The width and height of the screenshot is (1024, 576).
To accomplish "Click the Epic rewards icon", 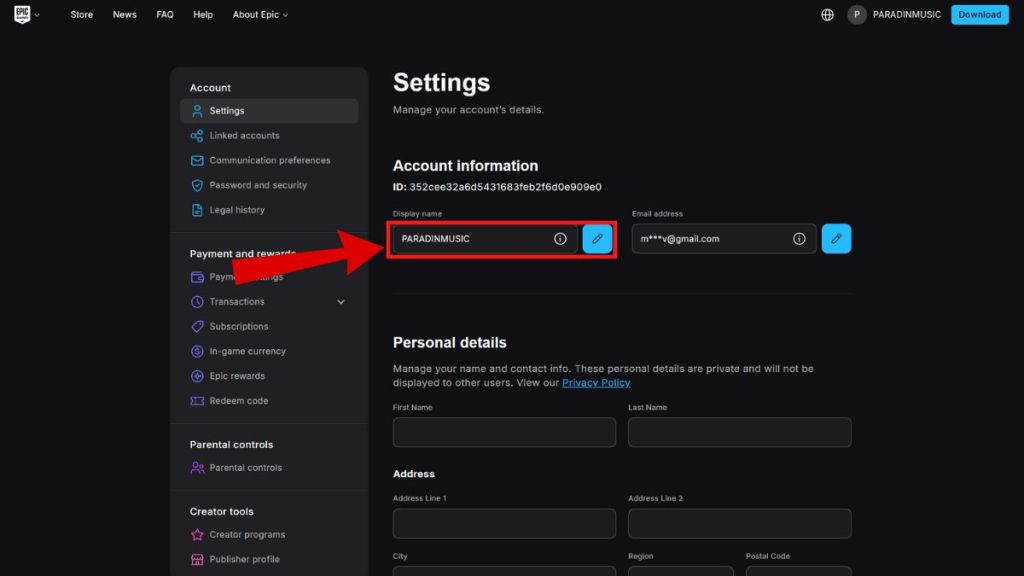I will coord(196,376).
